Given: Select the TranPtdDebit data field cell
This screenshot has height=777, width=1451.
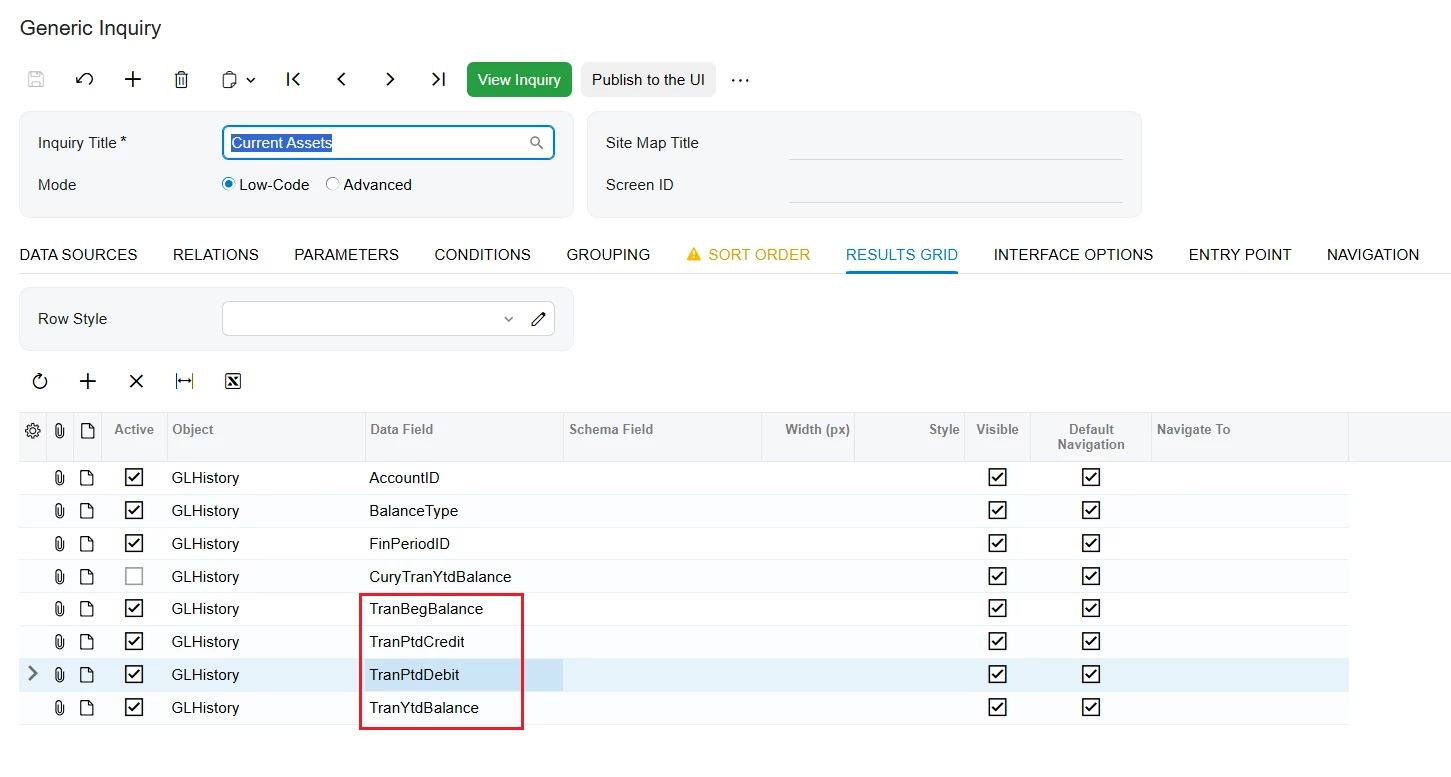Looking at the screenshot, I should click(x=464, y=674).
